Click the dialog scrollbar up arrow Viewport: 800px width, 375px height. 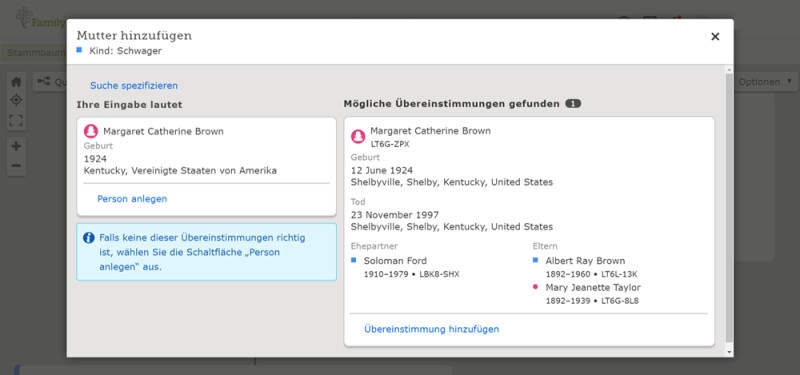[x=729, y=70]
